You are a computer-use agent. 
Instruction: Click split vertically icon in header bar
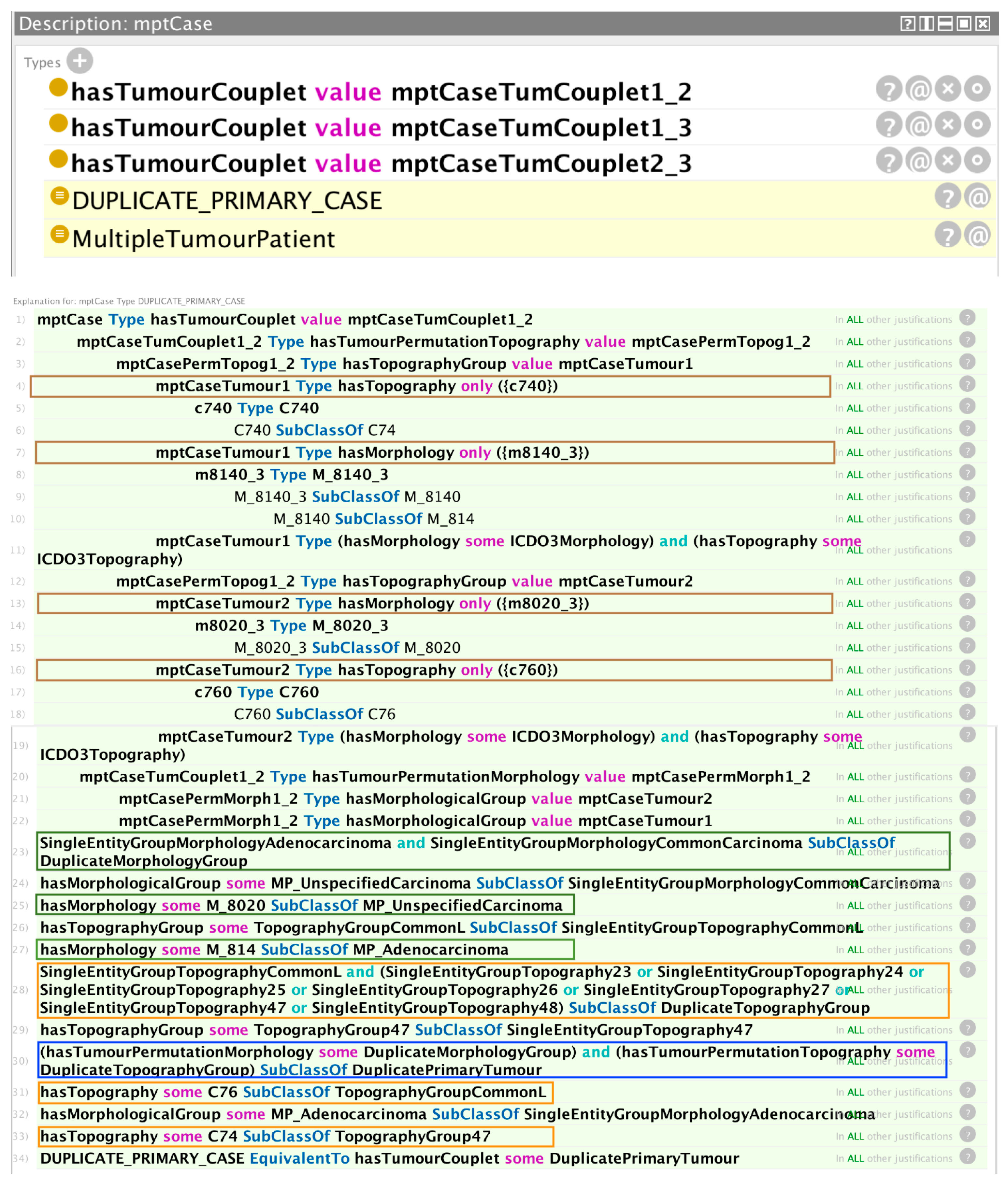tap(926, 23)
